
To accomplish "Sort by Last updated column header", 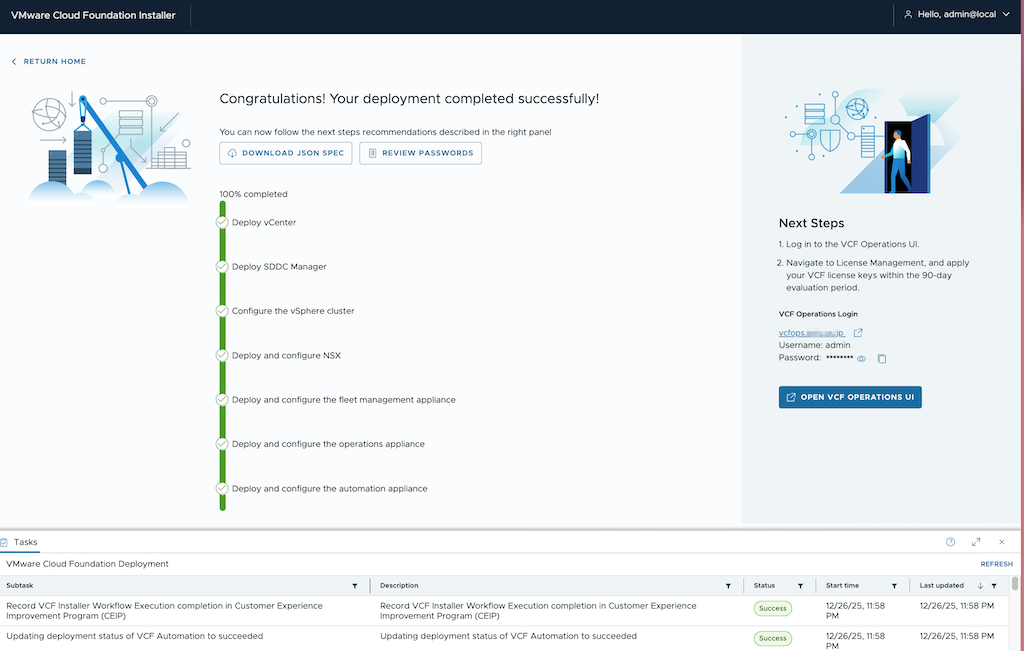I will click(942, 586).
